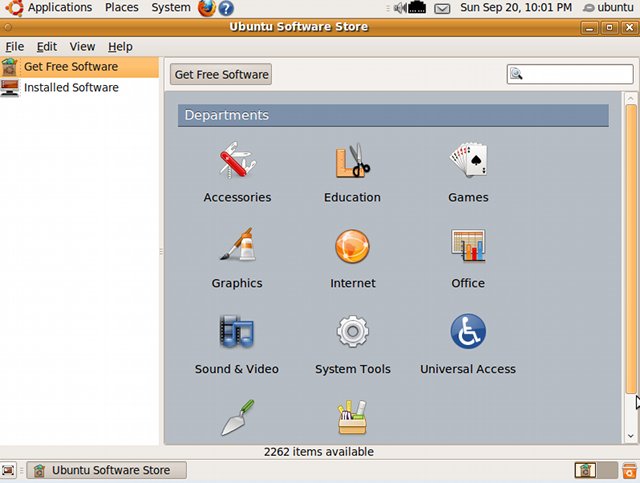Click the Sound & Video label
This screenshot has width=640, height=483.
tap(237, 369)
